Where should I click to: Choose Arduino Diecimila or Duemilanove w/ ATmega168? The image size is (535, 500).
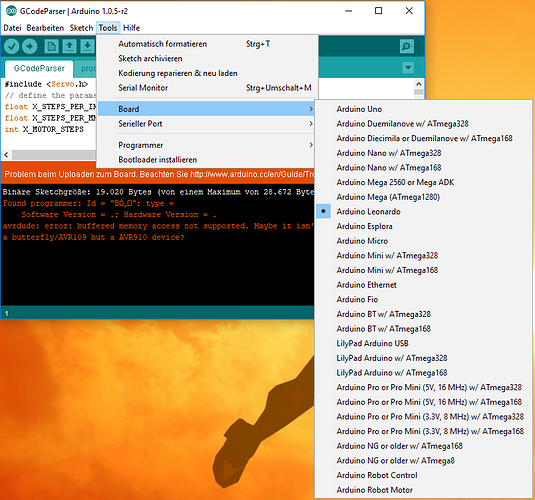[x=424, y=139]
